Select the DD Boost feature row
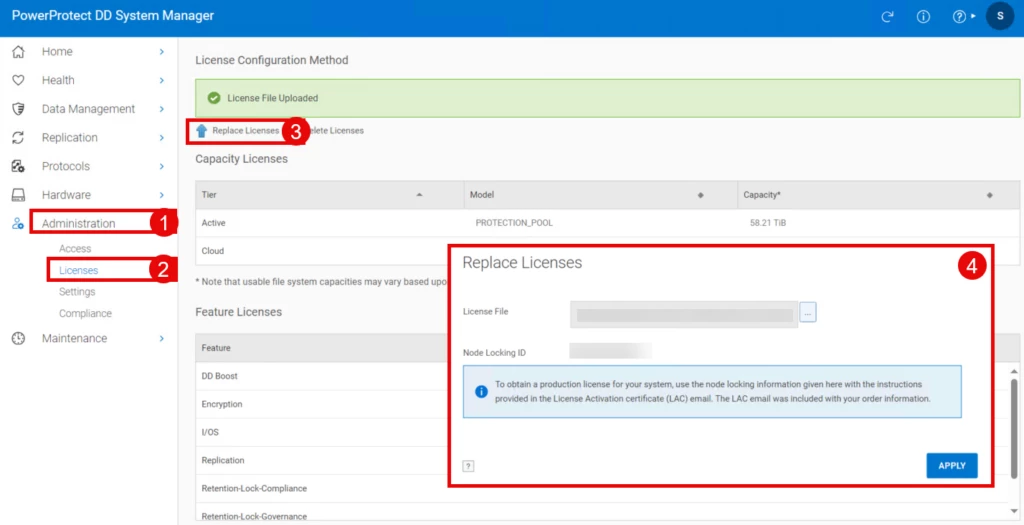 321,376
